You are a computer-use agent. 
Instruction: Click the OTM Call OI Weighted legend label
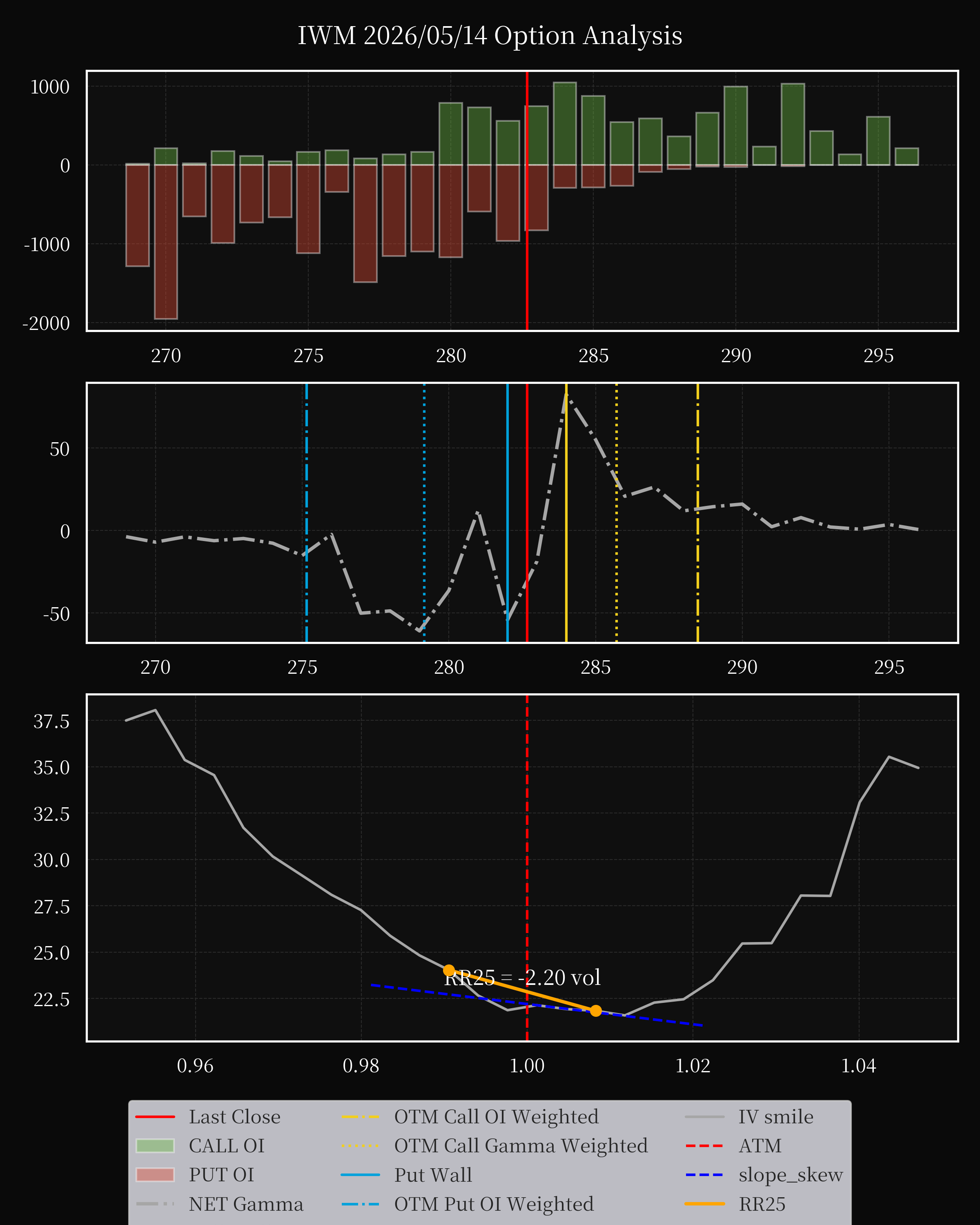[497, 1117]
